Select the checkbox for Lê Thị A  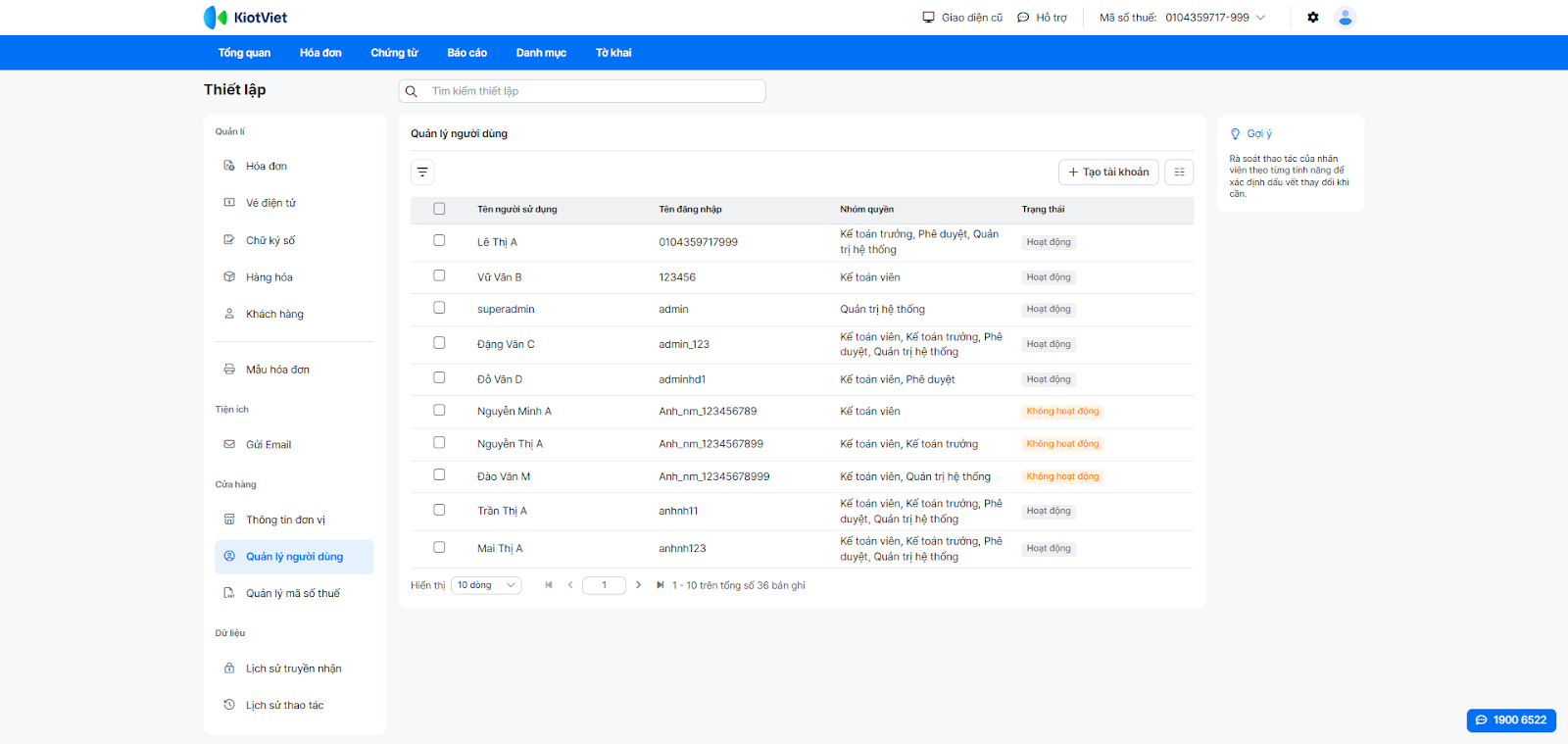point(439,240)
